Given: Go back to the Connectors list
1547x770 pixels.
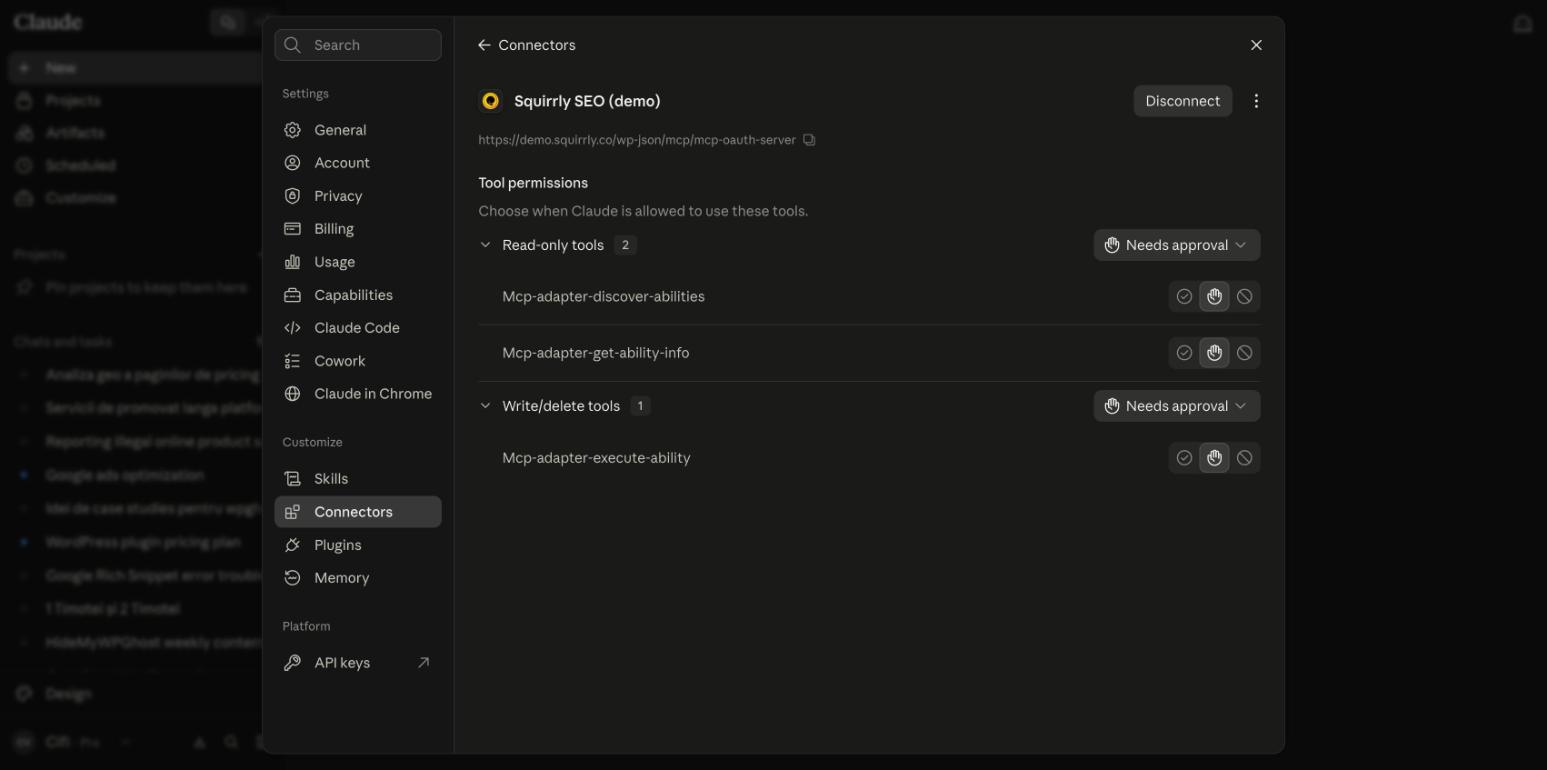Looking at the screenshot, I should click(527, 45).
